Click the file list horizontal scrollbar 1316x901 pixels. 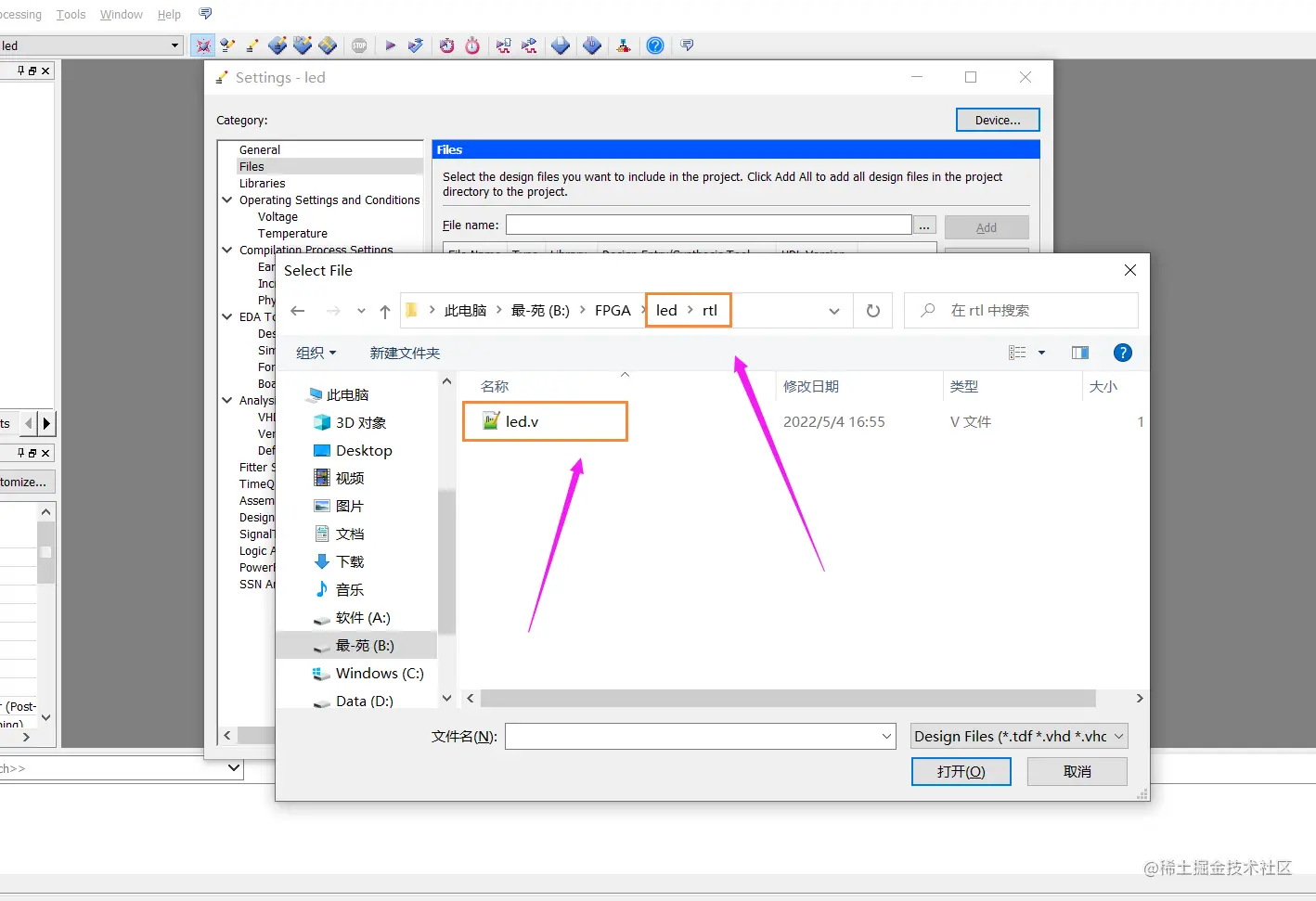click(x=788, y=698)
